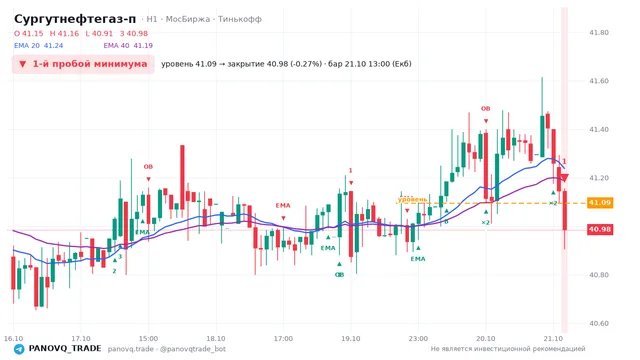
Task: Click the 'L 40.91' low value
Action: pos(99,33)
